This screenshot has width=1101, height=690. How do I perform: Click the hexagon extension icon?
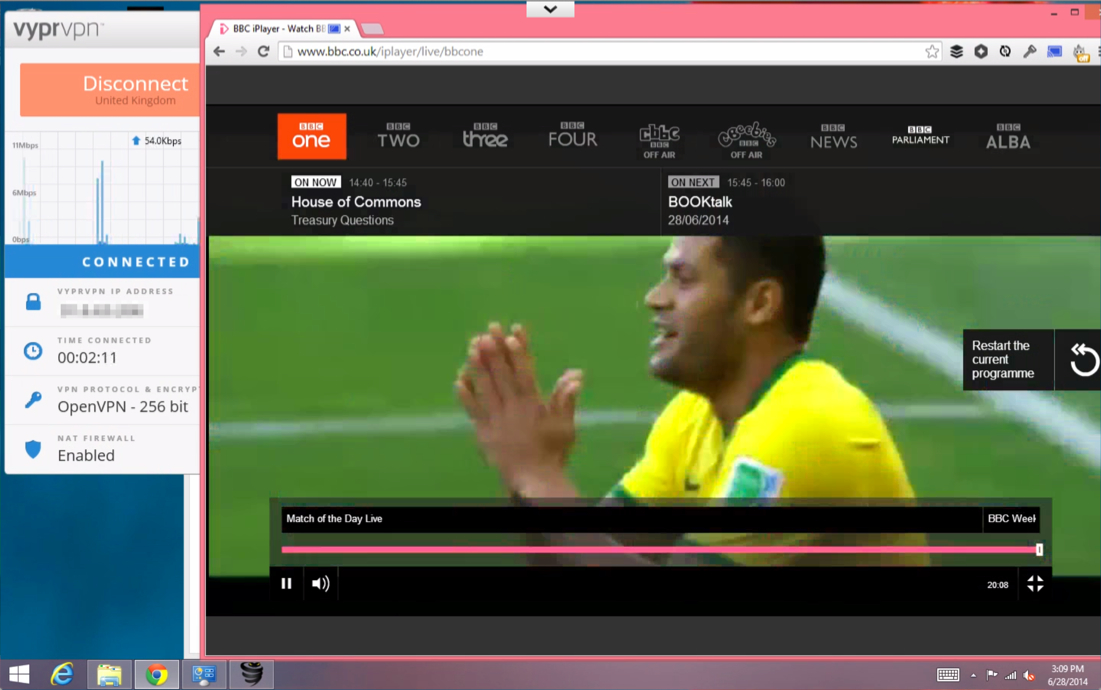981,51
